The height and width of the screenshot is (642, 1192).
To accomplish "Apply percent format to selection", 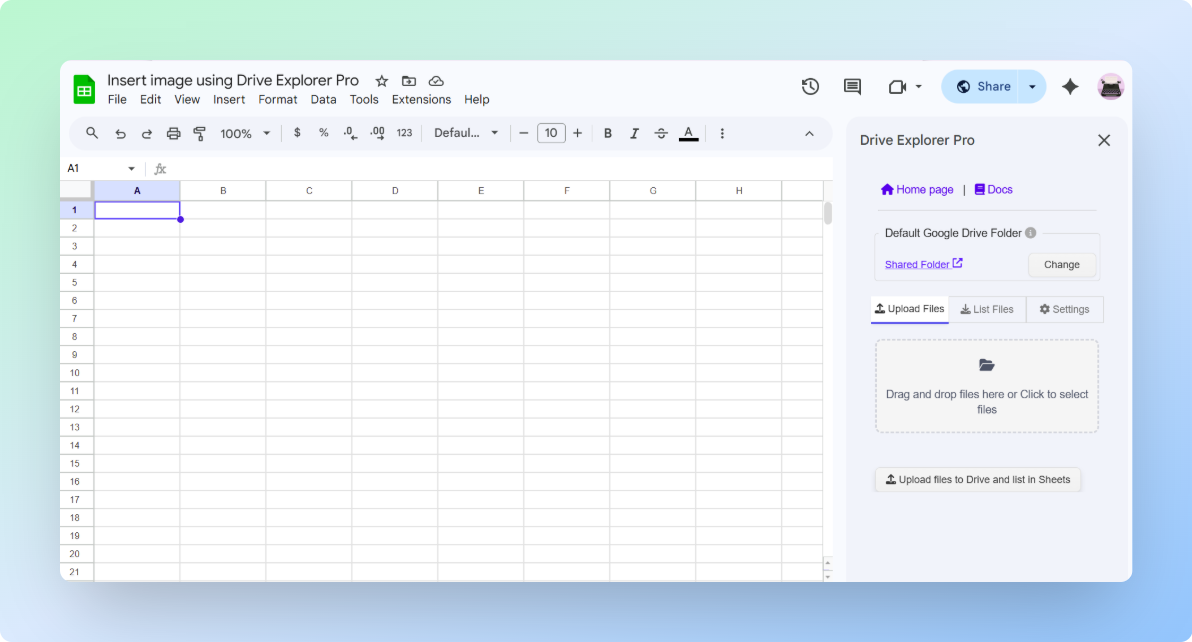I will point(321,133).
